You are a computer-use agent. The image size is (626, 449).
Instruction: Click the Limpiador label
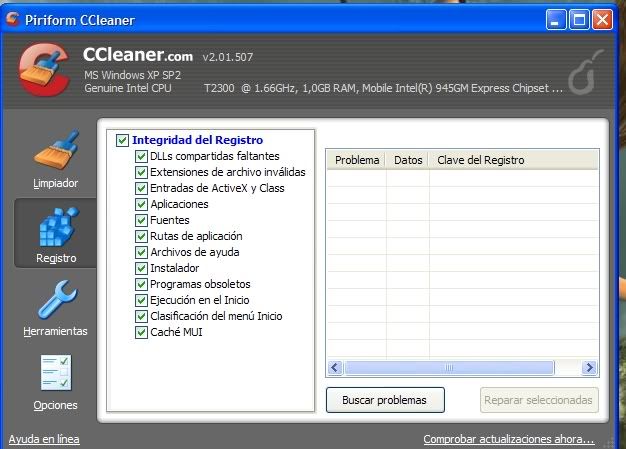pos(55,183)
